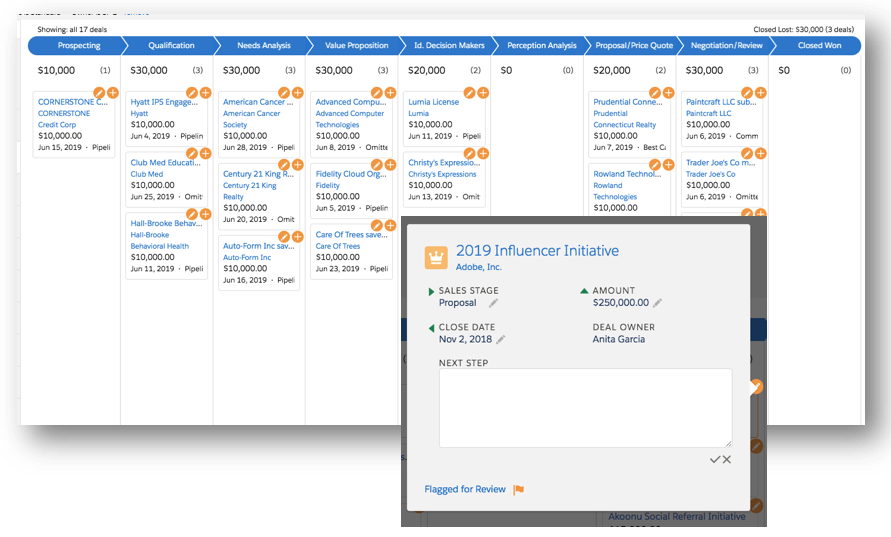Confirm next step with checkmark icon
This screenshot has width=891, height=537.
pyautogui.click(x=715, y=460)
